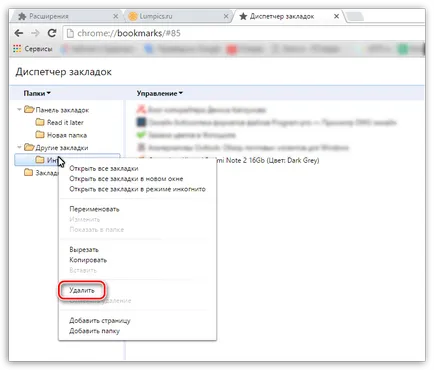The image size is (434, 370).
Task: Click the last folder icon in the tree
Action: [29, 172]
